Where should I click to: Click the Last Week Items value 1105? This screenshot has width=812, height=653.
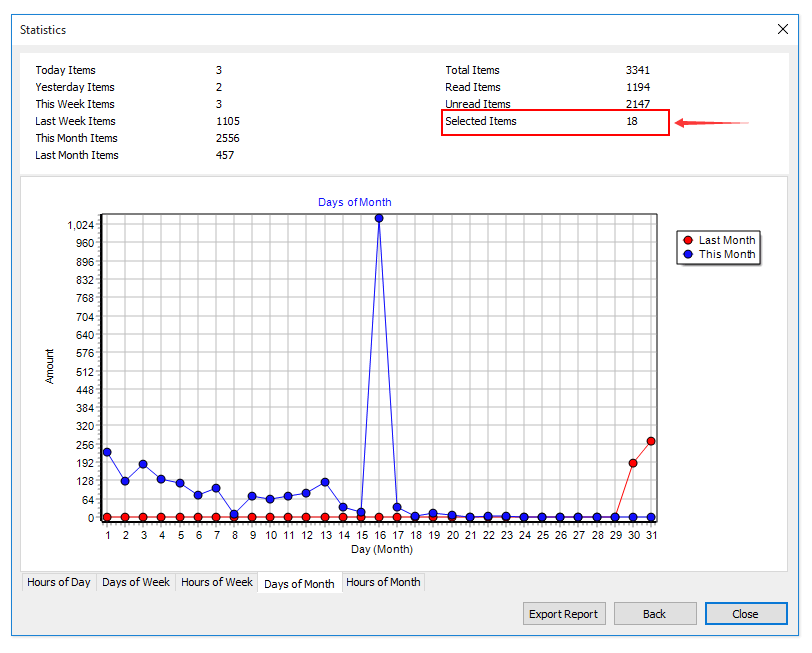point(228,121)
